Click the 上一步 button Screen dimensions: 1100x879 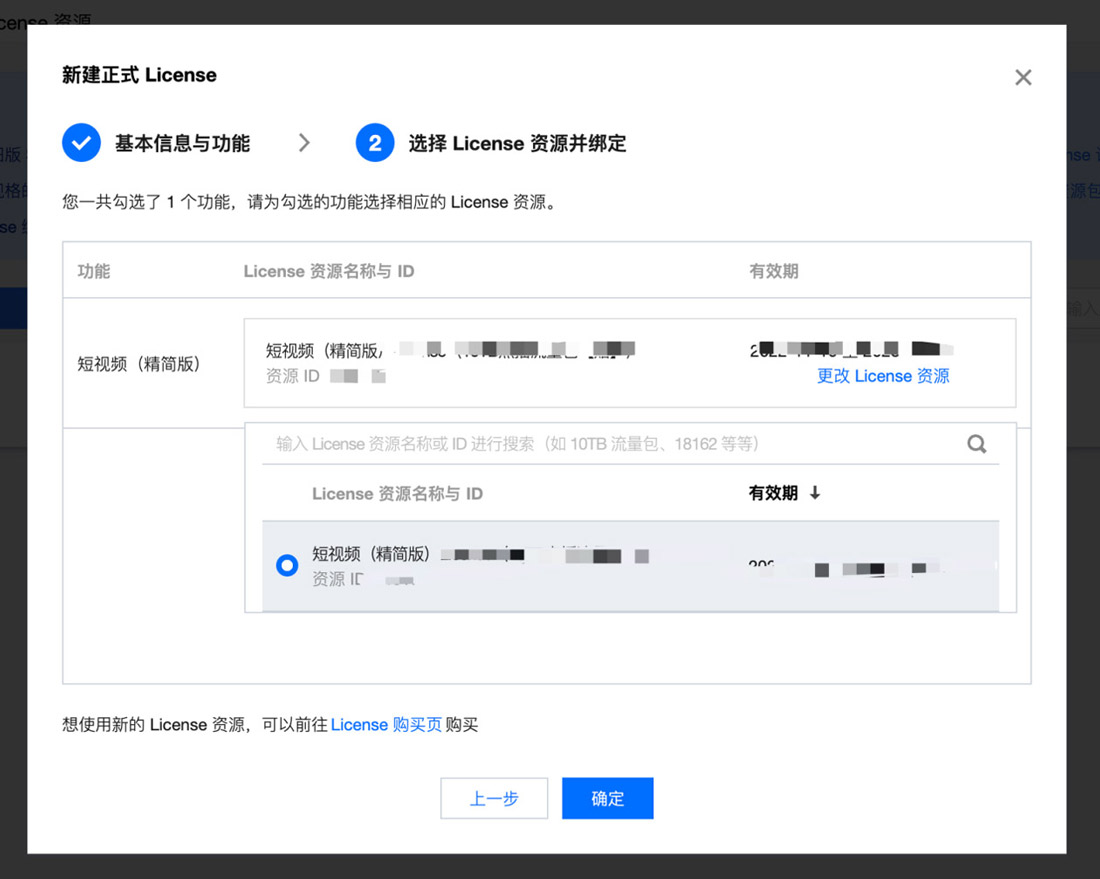click(x=494, y=798)
